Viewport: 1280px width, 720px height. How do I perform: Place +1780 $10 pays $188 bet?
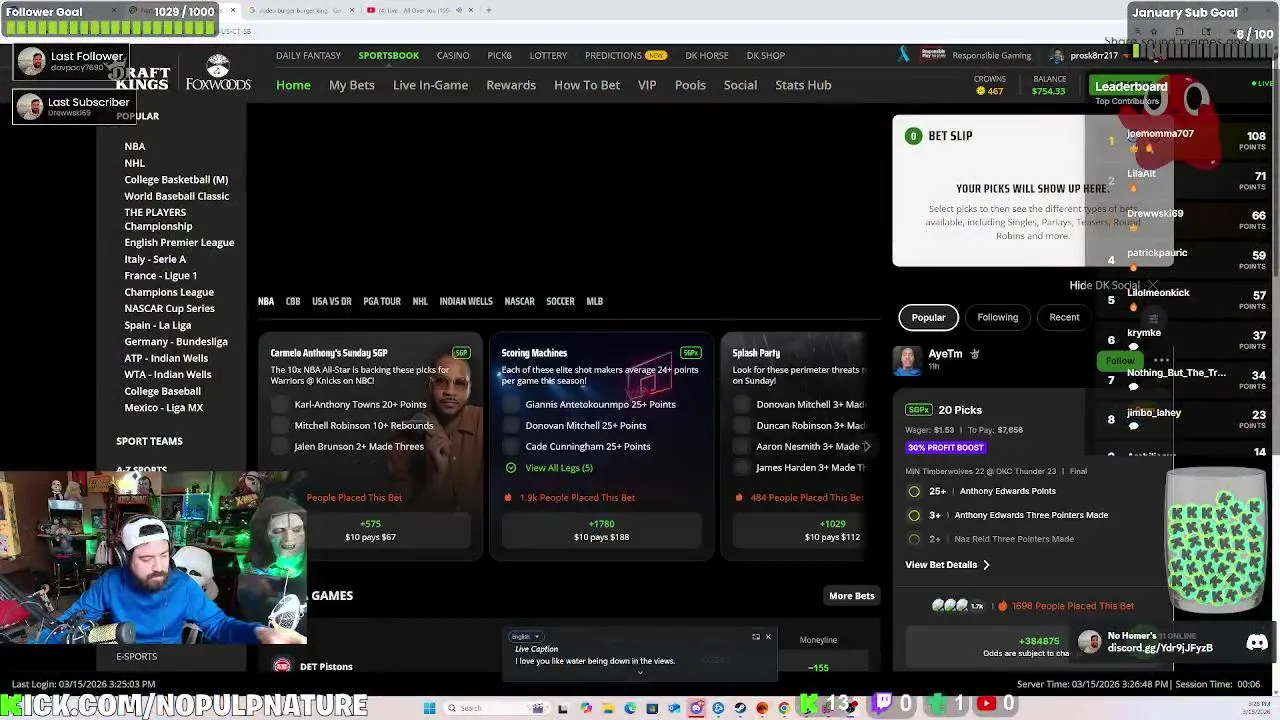(601, 530)
